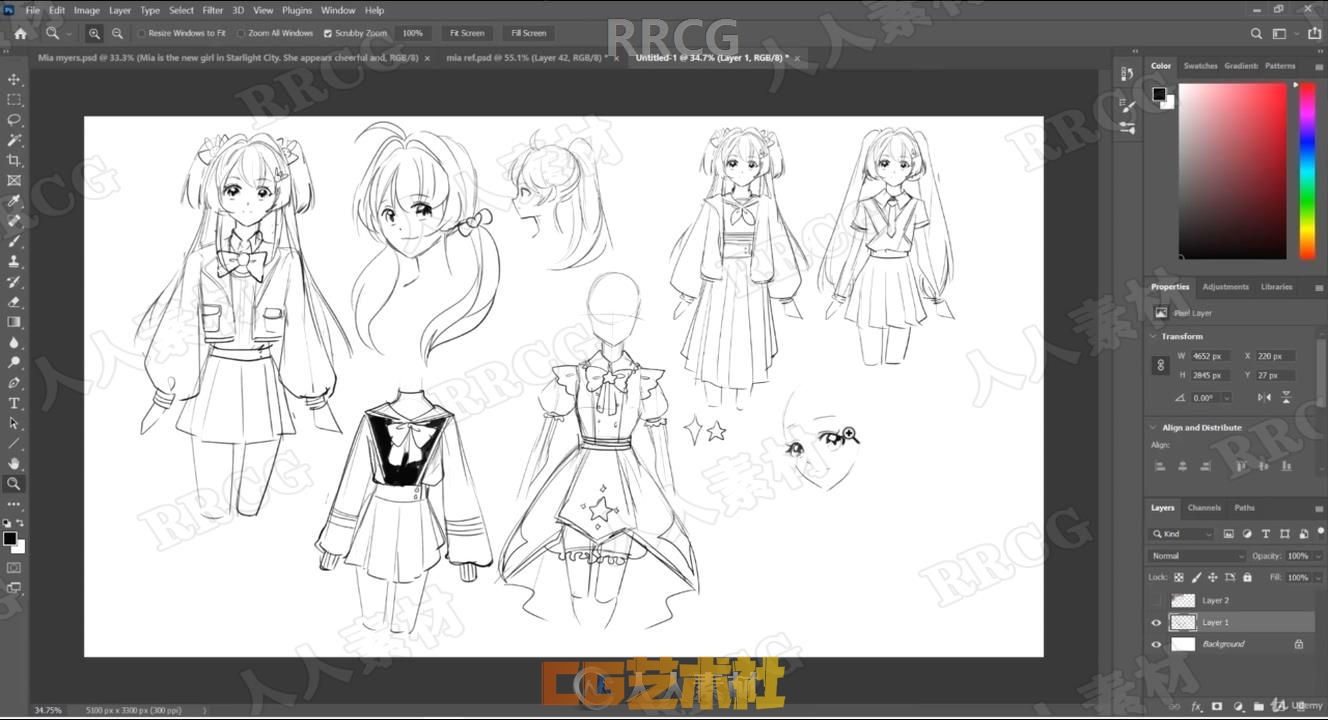Screen dimensions: 1328x720
Task: Click the Fit Screen button
Action: point(467,33)
